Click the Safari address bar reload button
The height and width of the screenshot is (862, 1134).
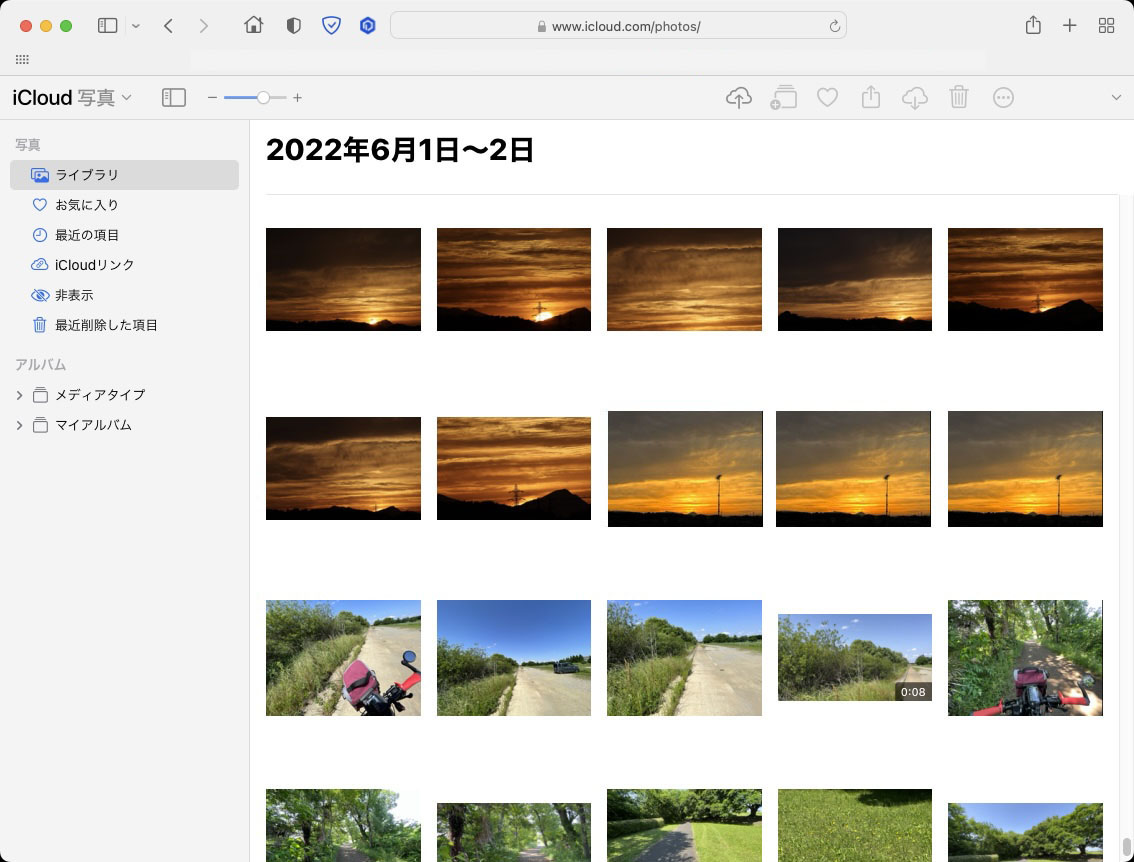(834, 25)
